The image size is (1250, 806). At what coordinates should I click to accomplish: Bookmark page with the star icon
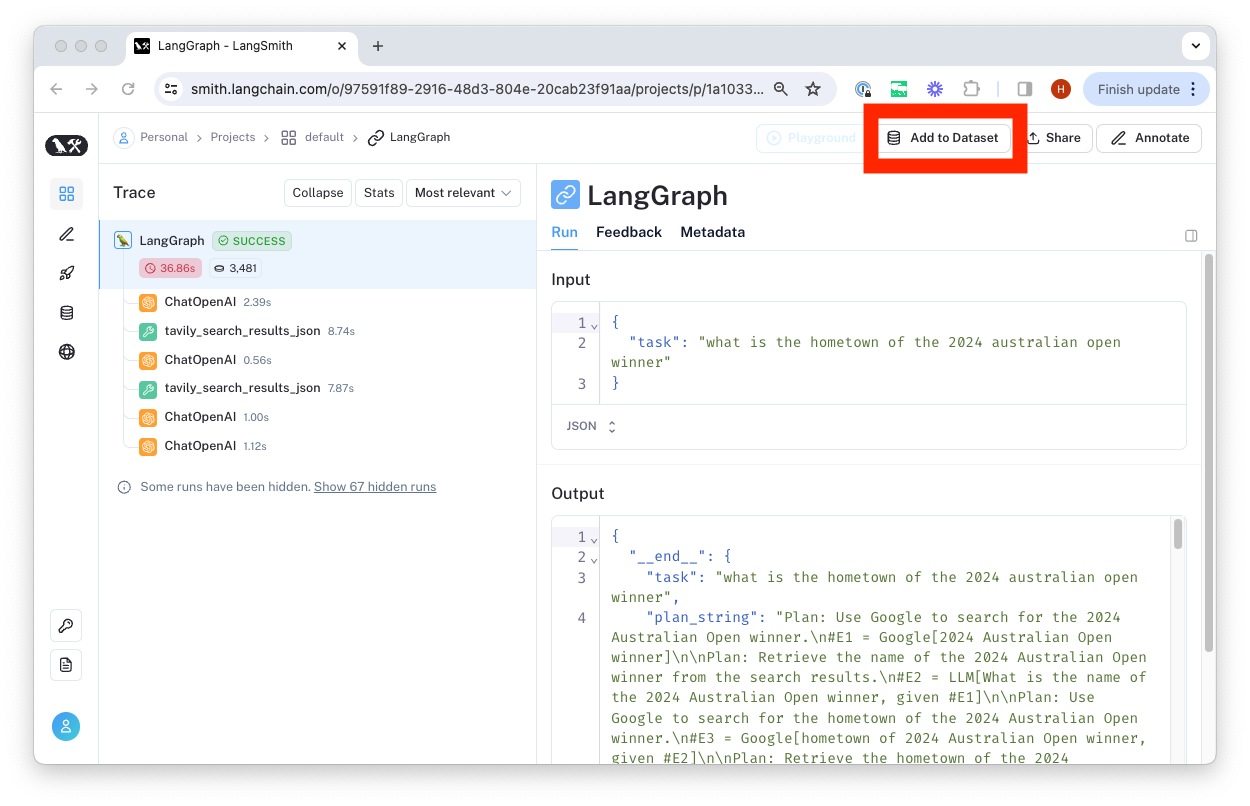coord(813,89)
